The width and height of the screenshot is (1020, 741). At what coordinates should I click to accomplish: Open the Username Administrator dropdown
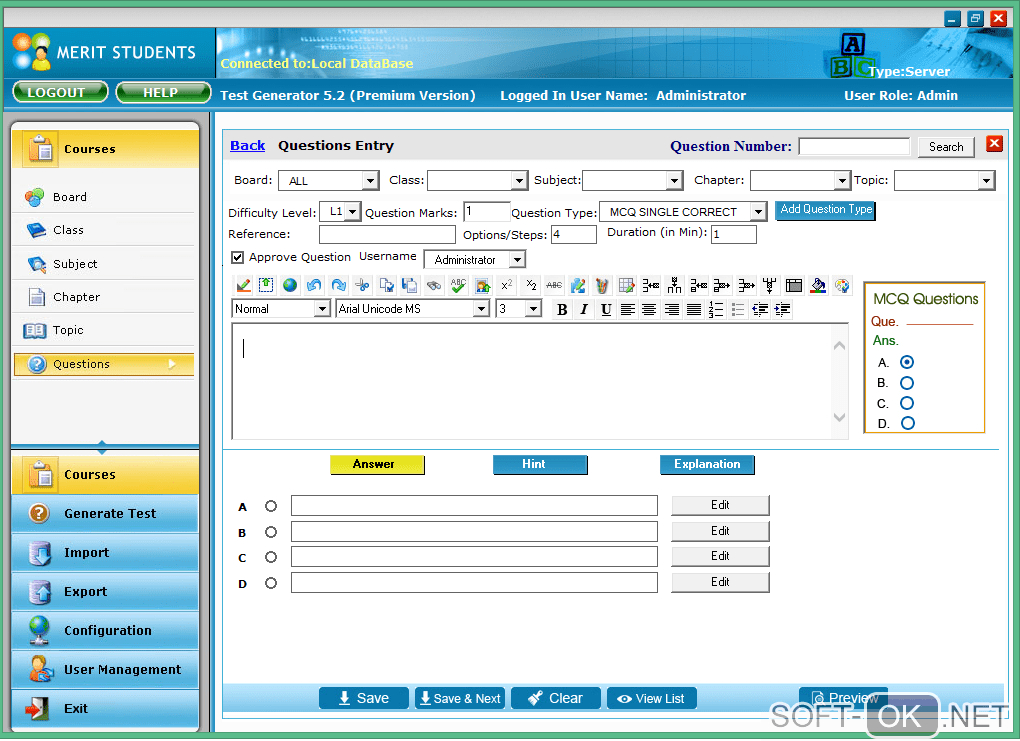click(475, 260)
